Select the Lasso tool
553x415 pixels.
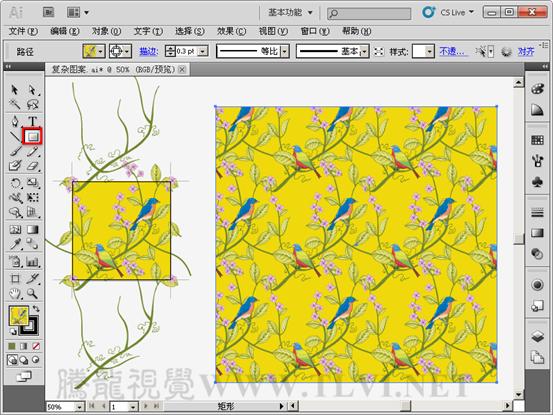coord(32,104)
